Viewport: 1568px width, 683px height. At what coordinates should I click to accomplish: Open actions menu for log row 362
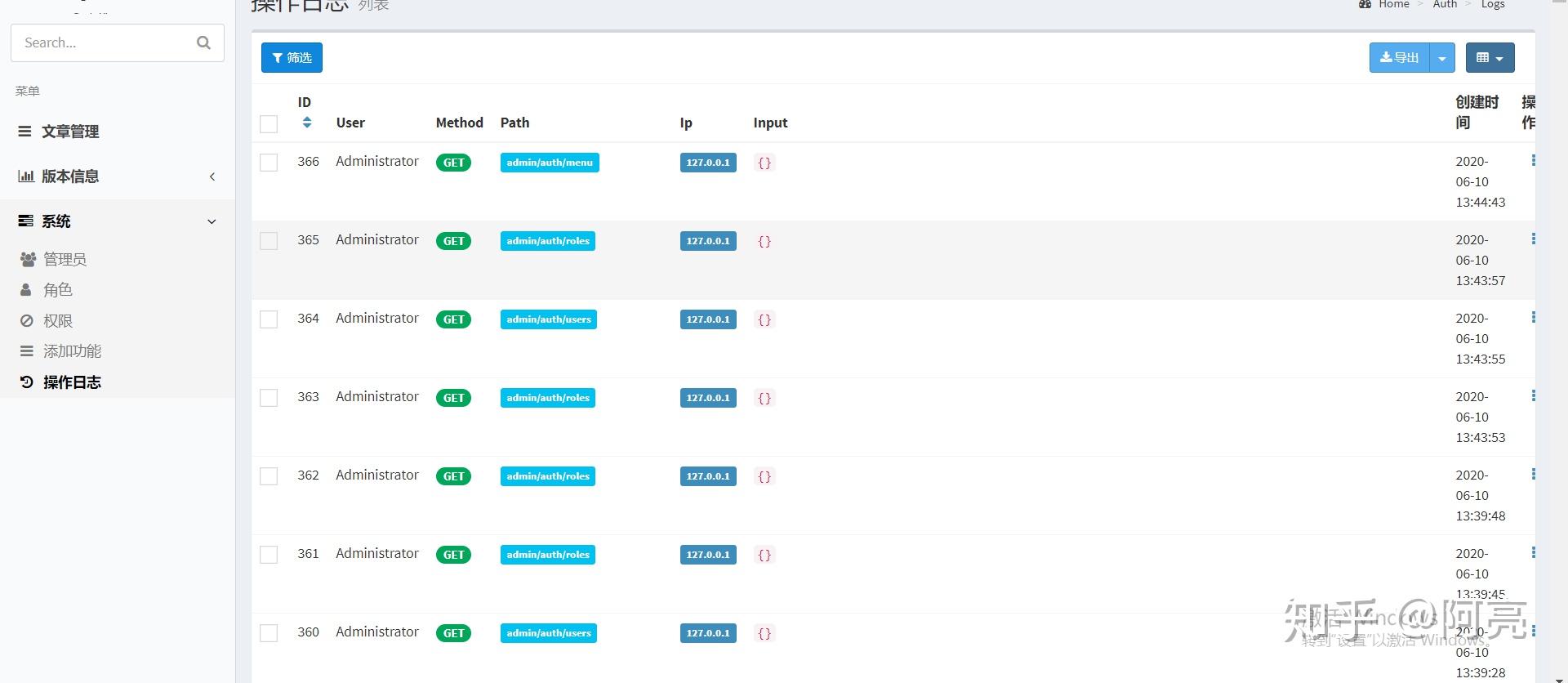tap(1533, 475)
